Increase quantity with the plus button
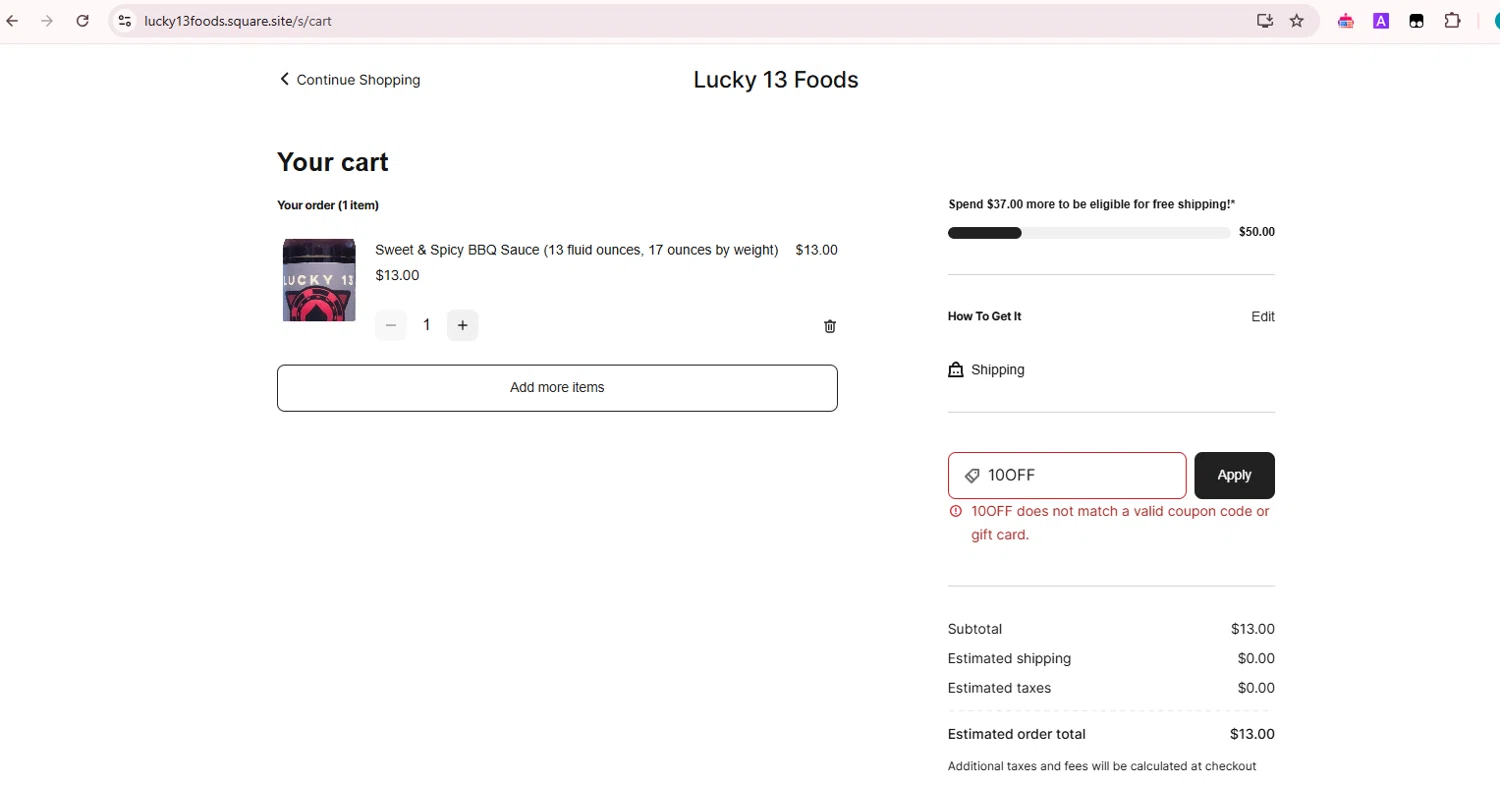The image size is (1500, 791). coord(462,325)
